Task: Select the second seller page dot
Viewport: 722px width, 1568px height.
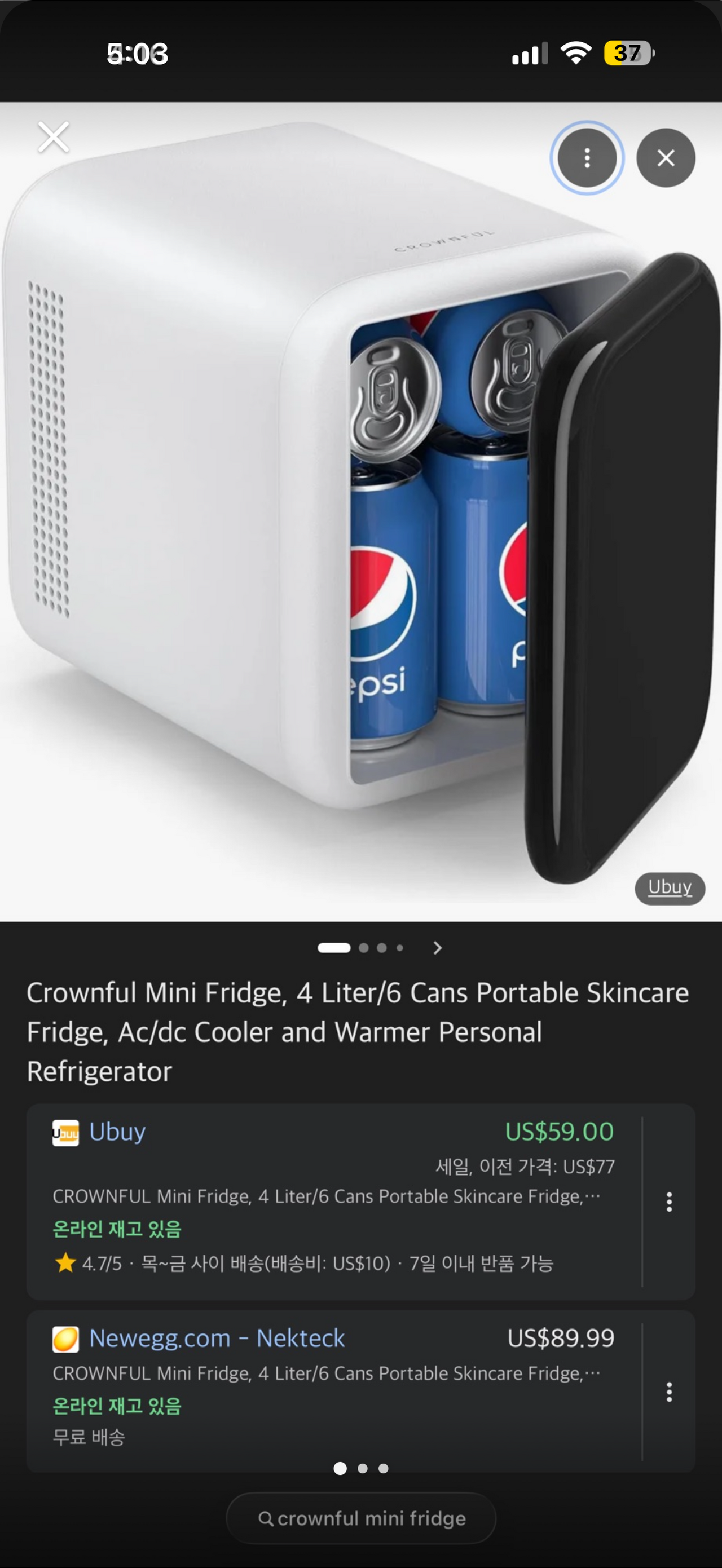Action: tap(362, 1468)
